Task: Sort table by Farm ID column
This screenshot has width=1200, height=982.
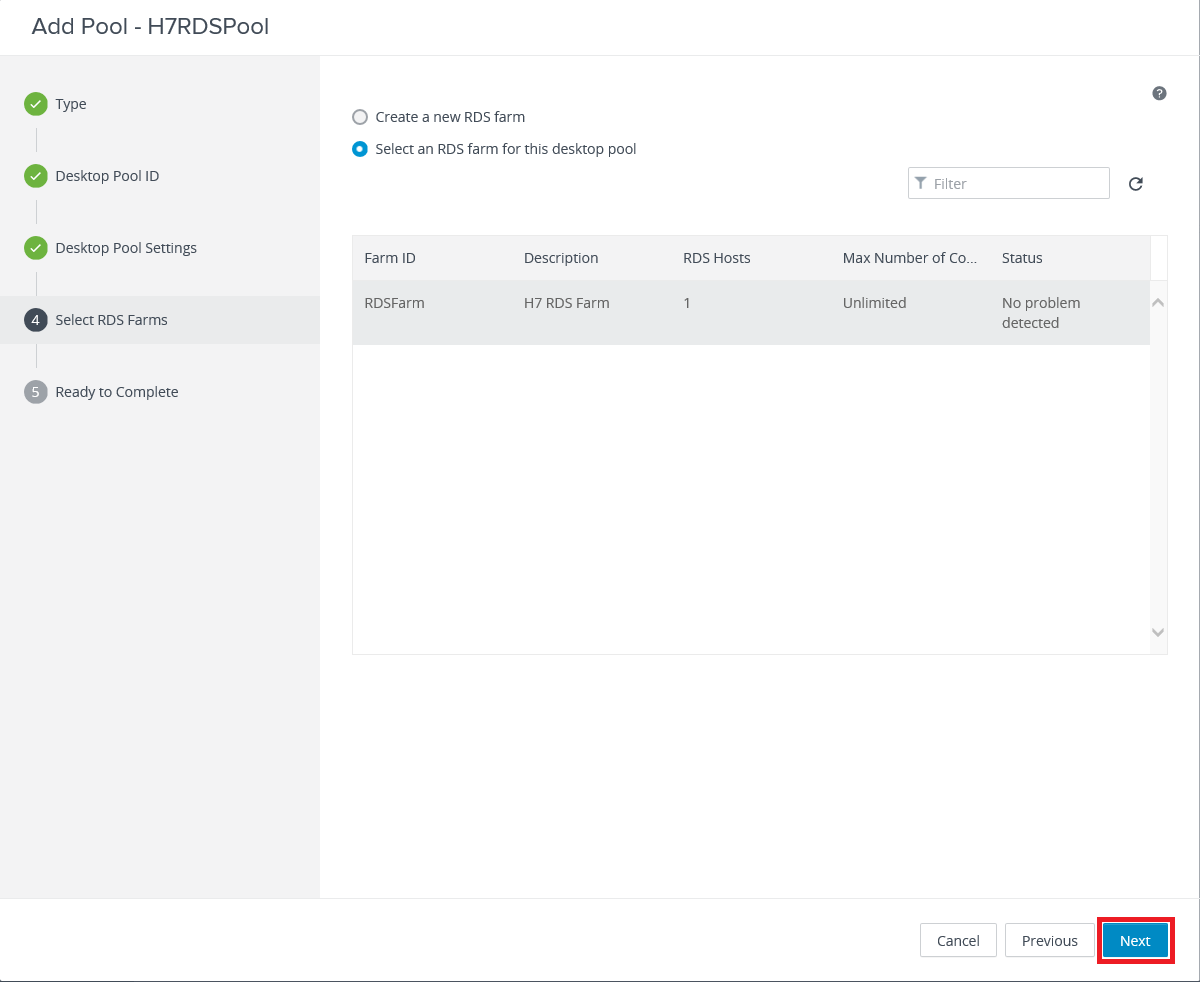Action: pyautogui.click(x=390, y=258)
